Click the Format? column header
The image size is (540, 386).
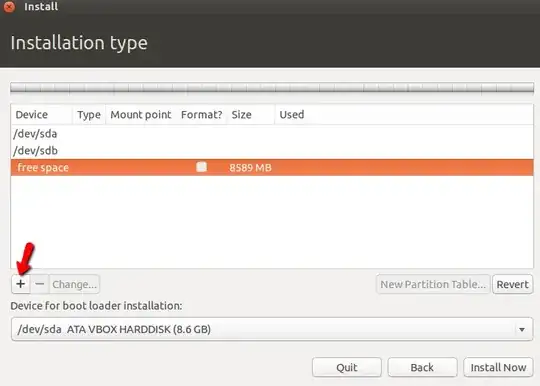[201, 114]
